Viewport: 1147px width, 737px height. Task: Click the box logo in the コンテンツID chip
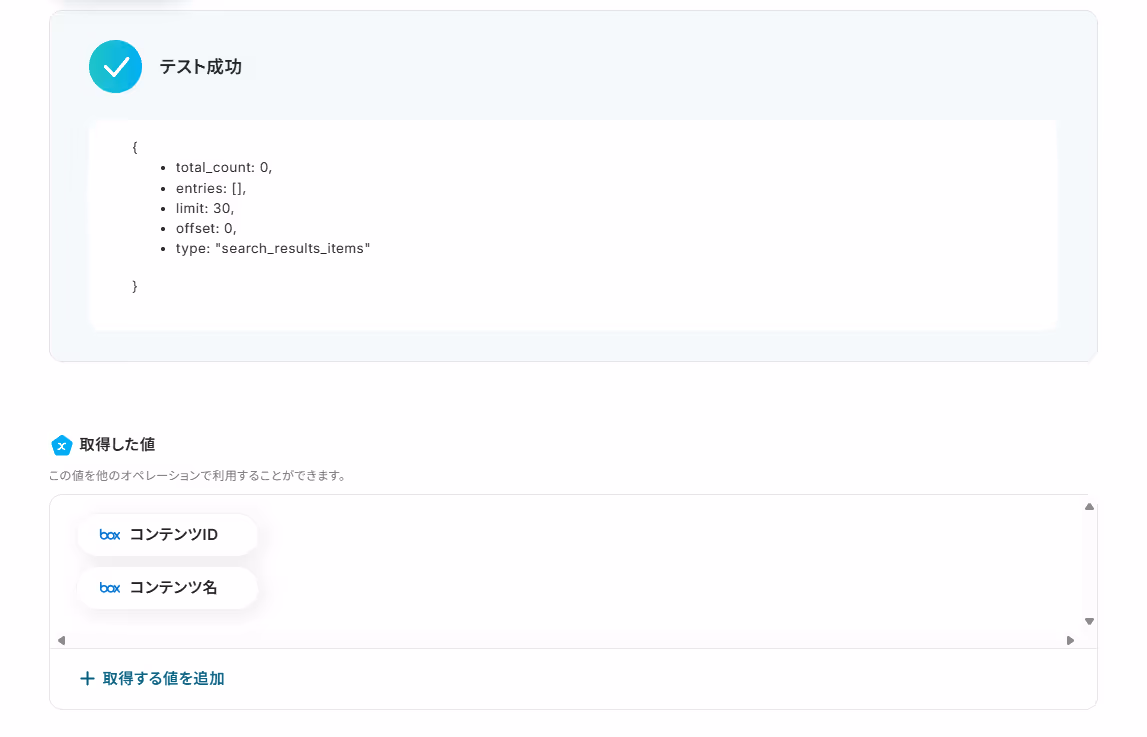pos(110,535)
